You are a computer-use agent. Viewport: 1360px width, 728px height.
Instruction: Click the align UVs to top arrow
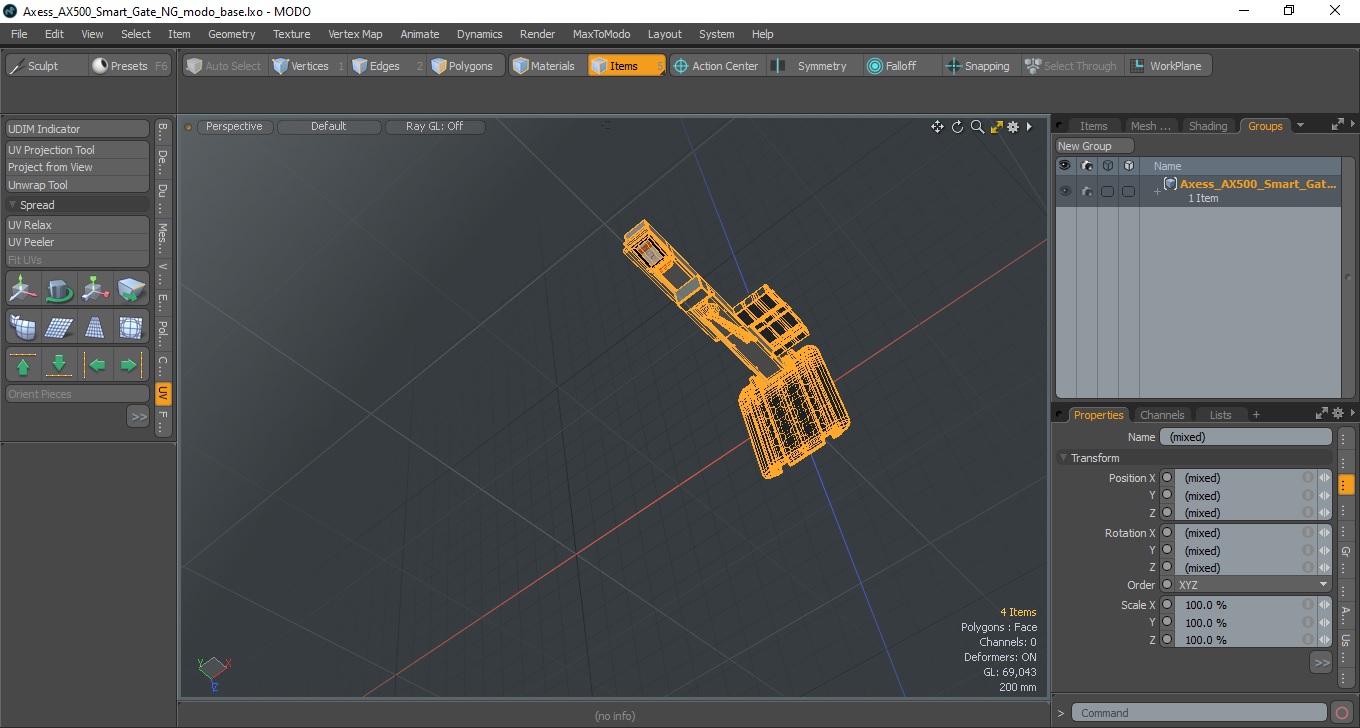point(23,364)
